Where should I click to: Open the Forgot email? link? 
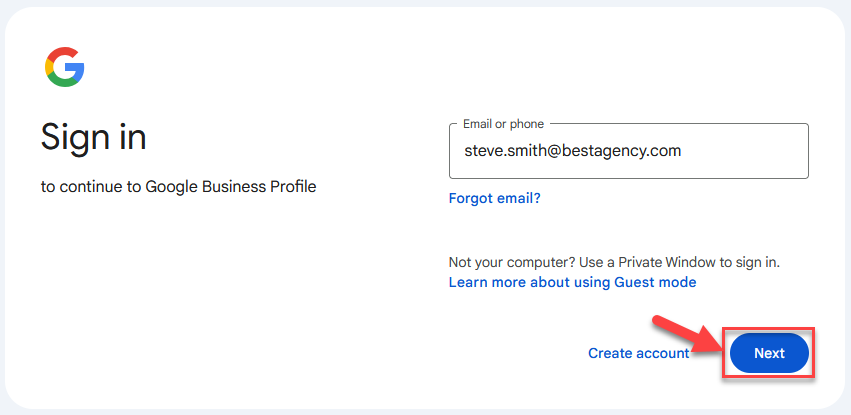click(494, 198)
